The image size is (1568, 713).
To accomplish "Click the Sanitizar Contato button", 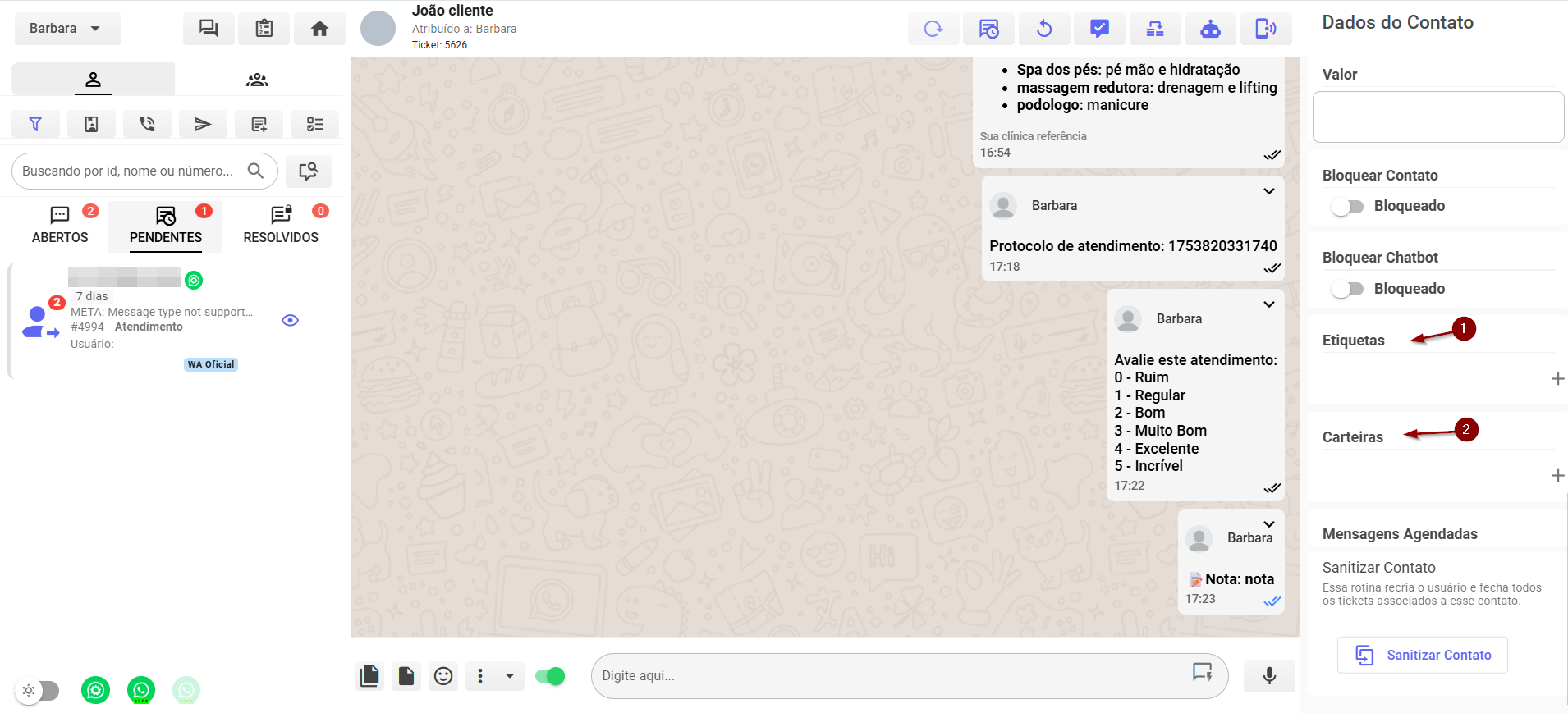I will coord(1422,655).
